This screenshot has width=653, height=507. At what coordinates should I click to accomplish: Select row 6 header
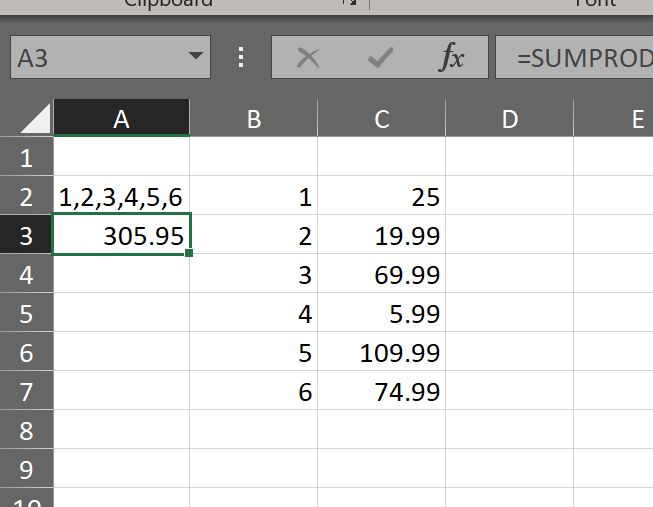(x=26, y=351)
